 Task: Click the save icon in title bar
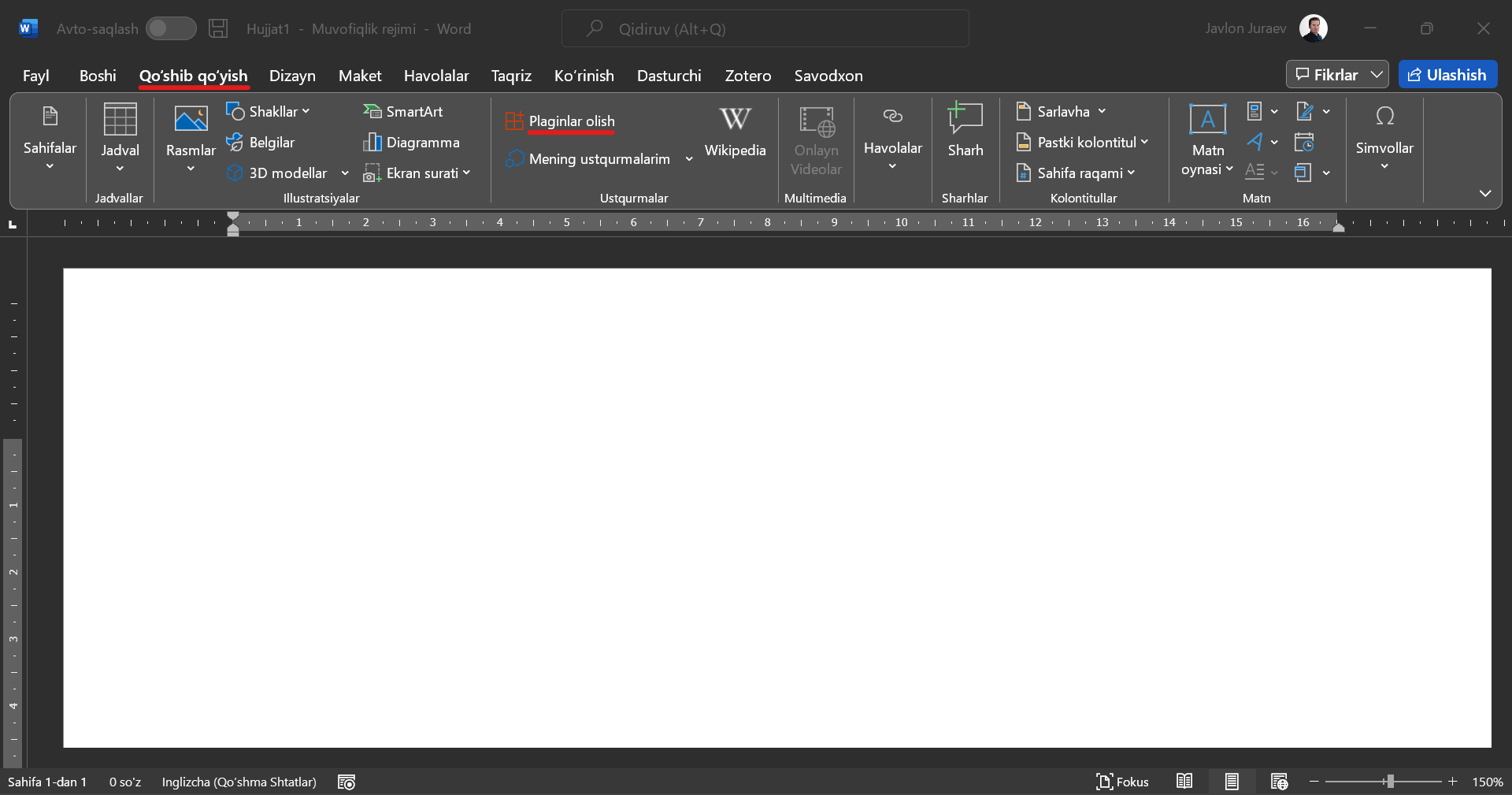pos(218,29)
